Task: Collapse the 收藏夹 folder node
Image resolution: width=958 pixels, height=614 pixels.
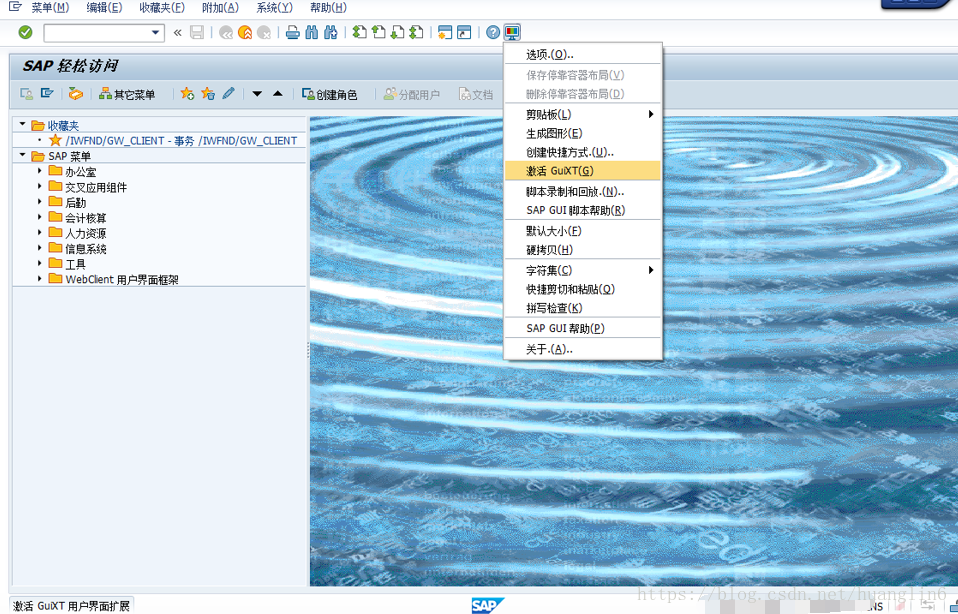Action: (x=23, y=125)
